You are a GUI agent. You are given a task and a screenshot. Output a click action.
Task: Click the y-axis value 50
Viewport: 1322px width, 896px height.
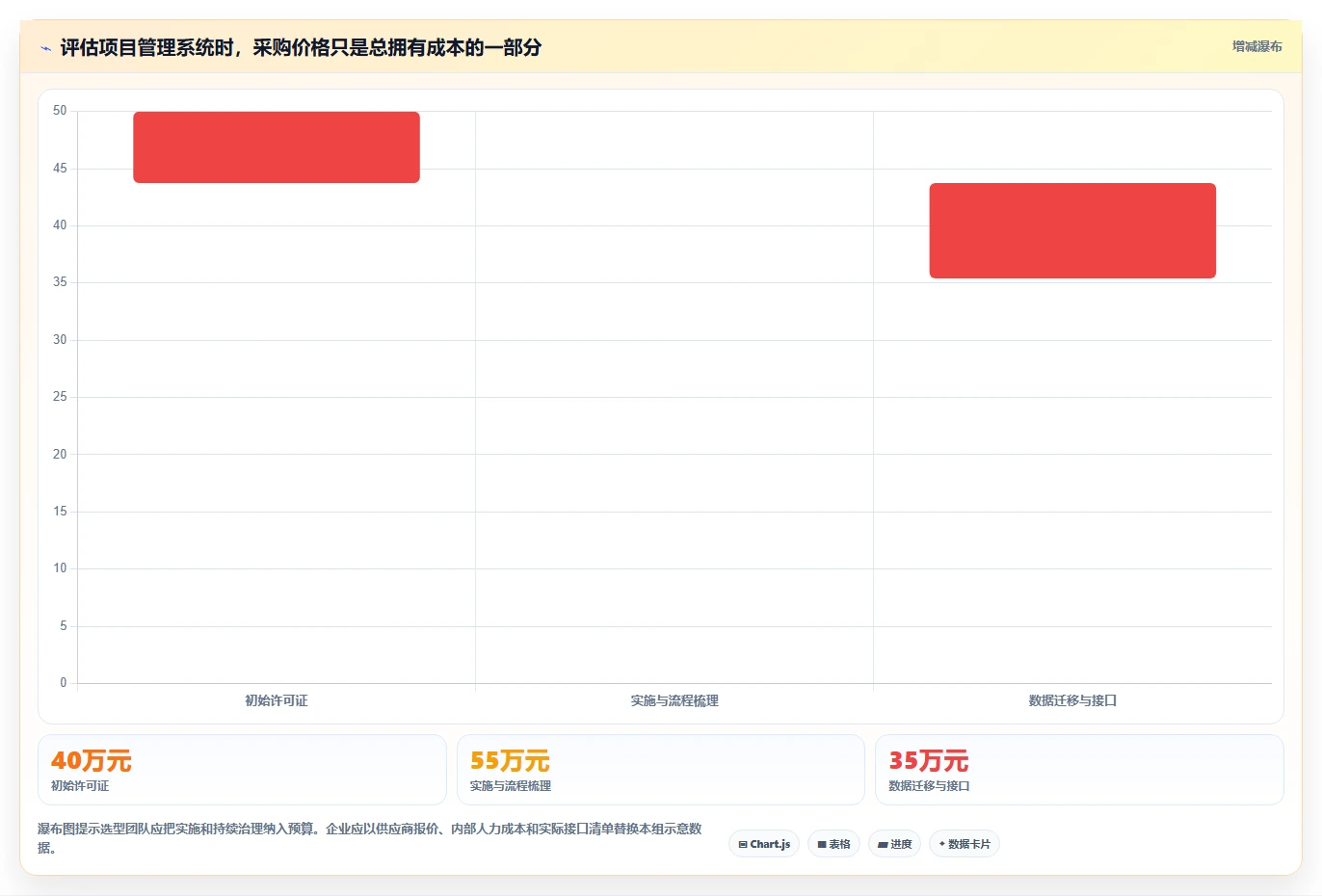[x=60, y=111]
